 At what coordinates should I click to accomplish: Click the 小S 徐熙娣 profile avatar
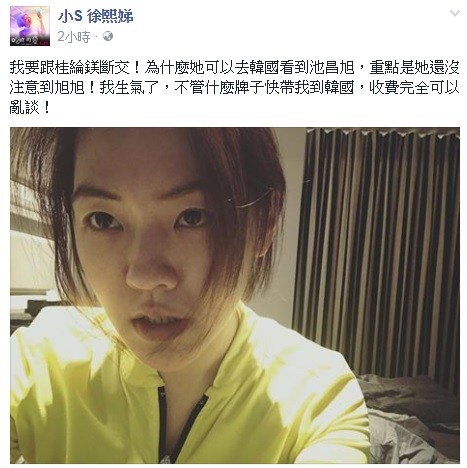pos(30,26)
